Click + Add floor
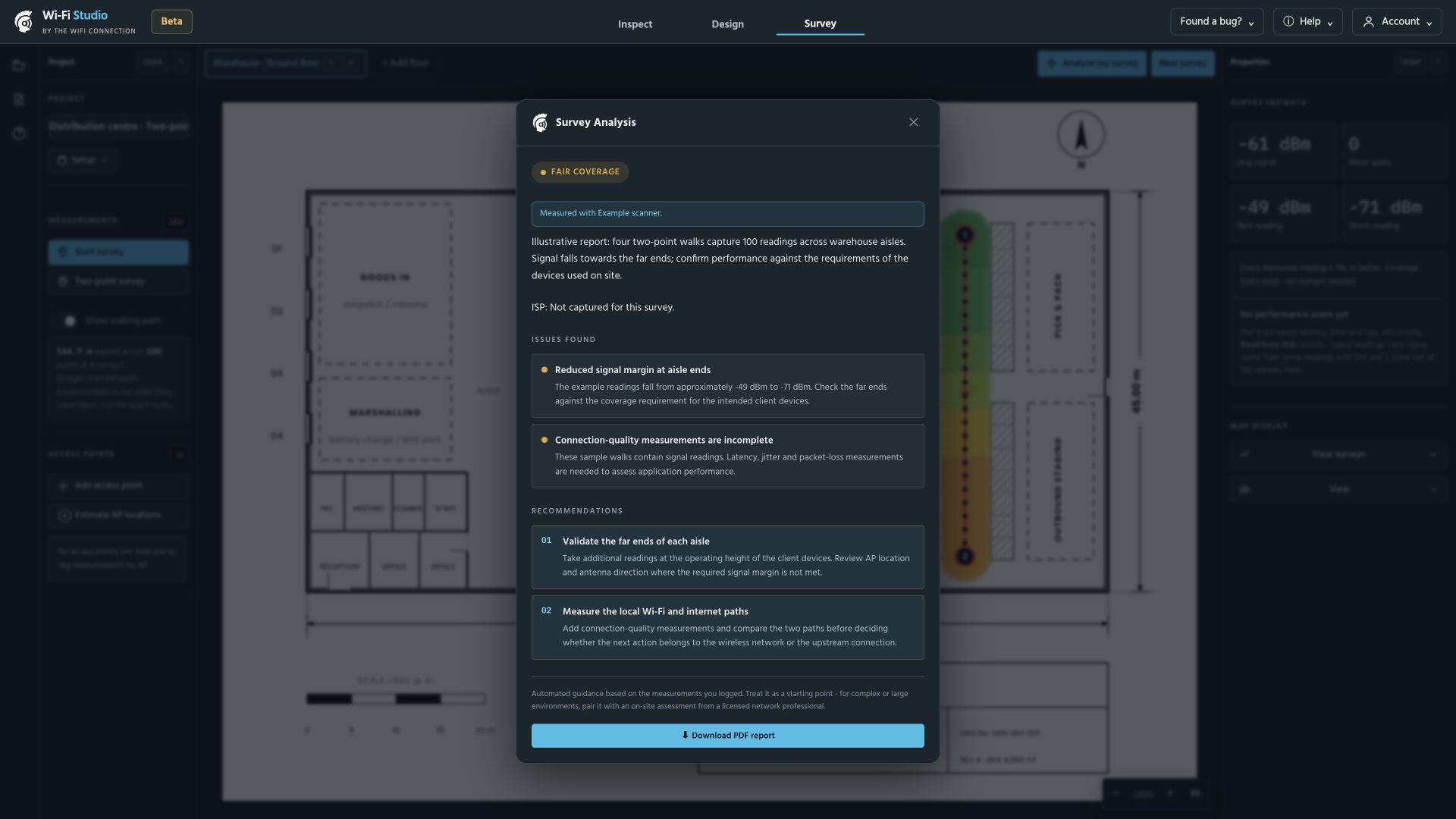The image size is (1456, 819). (x=406, y=63)
